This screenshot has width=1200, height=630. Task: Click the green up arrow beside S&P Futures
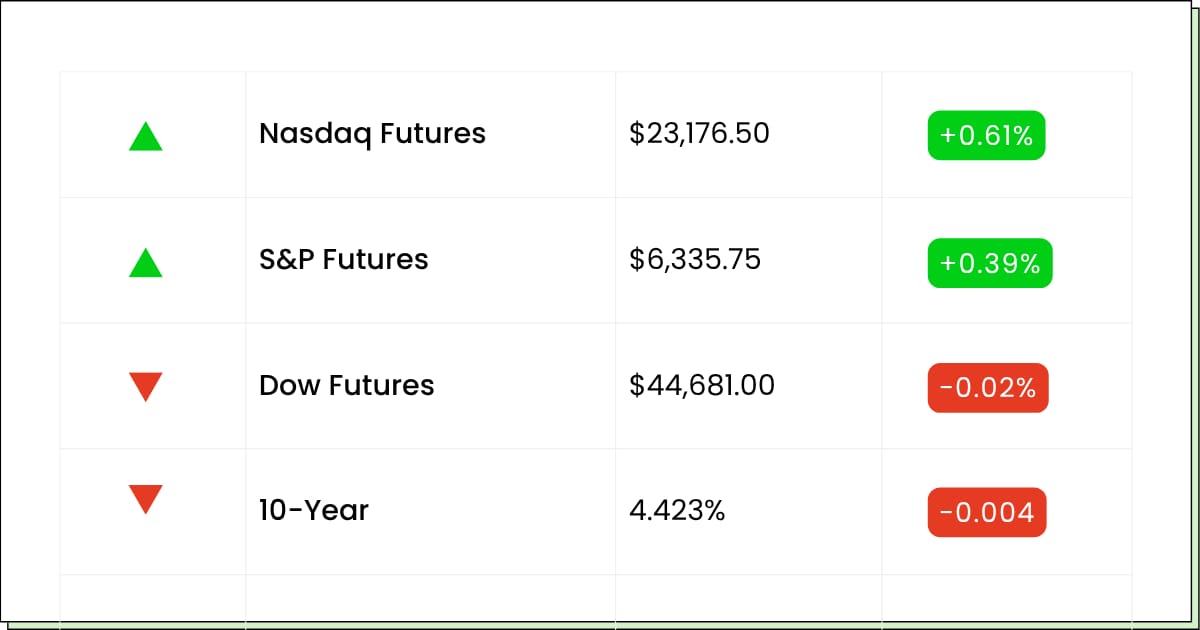pos(146,262)
